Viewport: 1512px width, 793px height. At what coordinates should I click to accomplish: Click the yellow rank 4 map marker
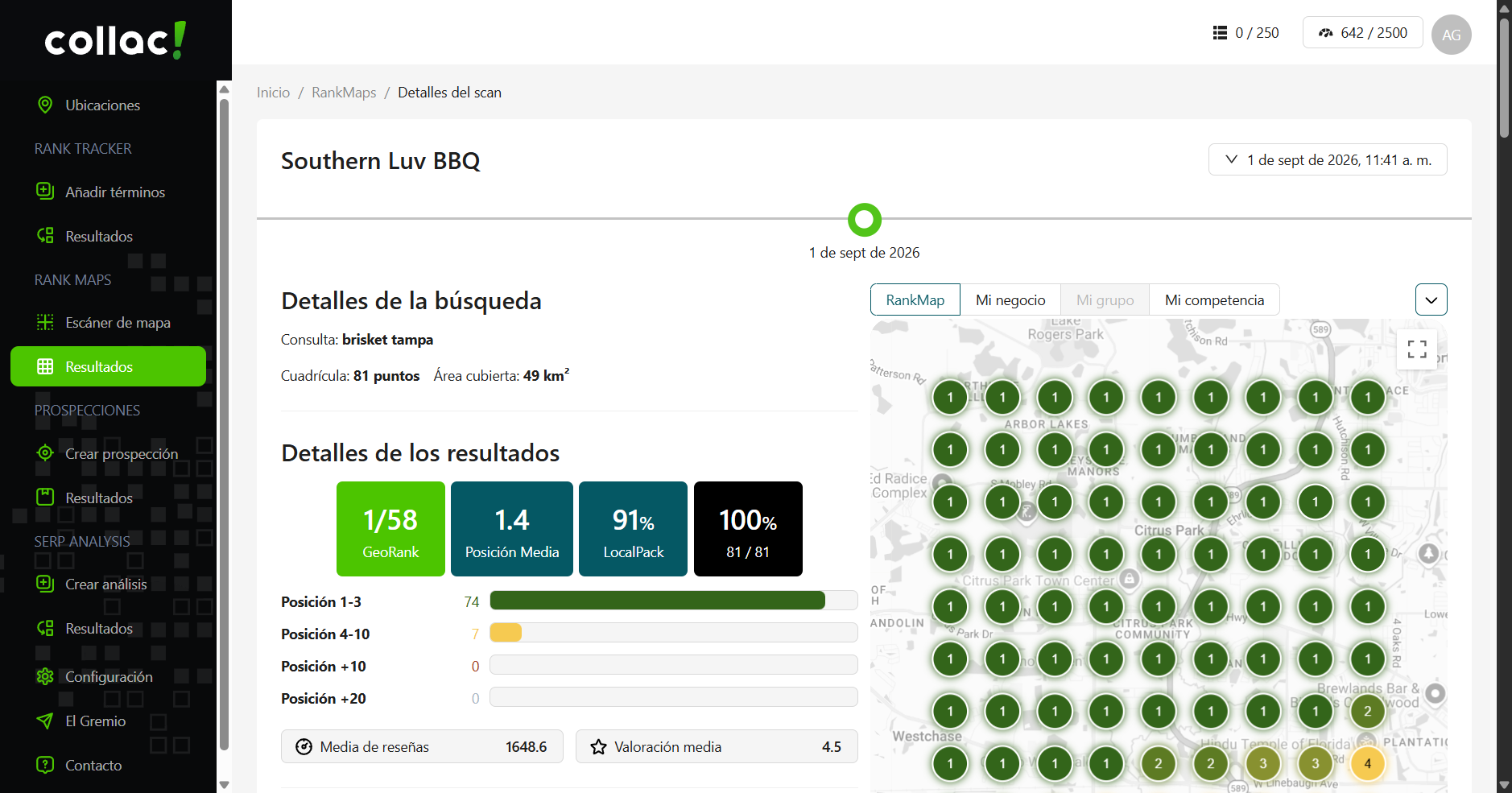(1367, 763)
